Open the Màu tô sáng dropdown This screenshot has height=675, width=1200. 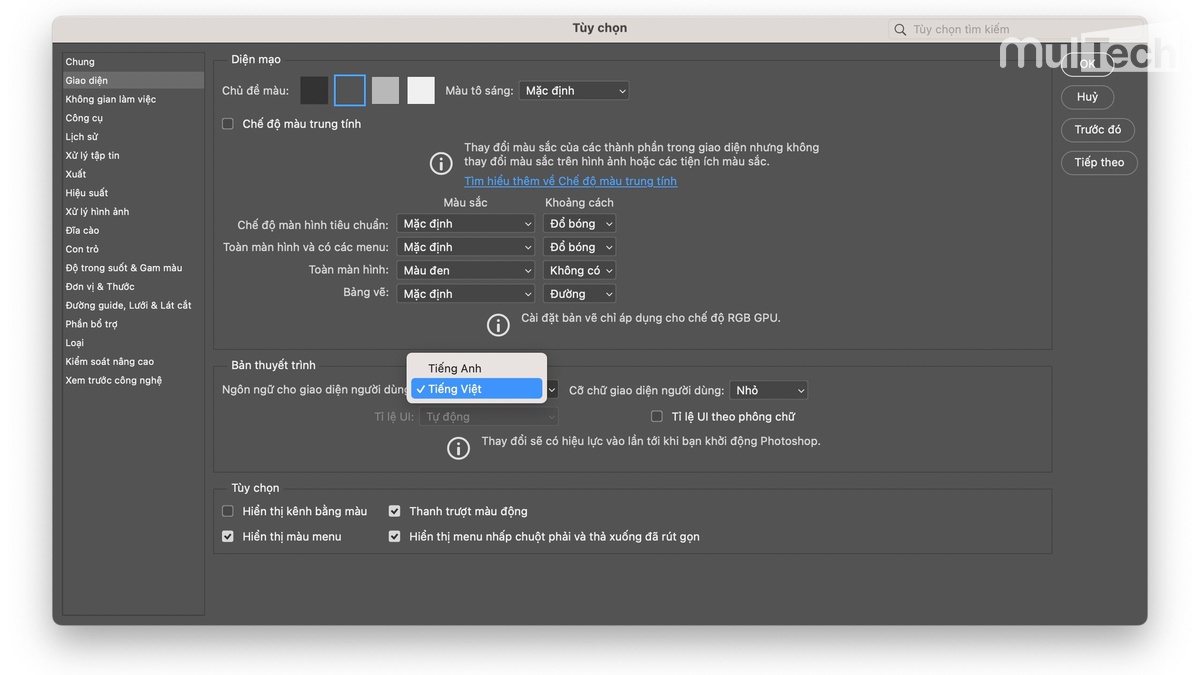[573, 90]
